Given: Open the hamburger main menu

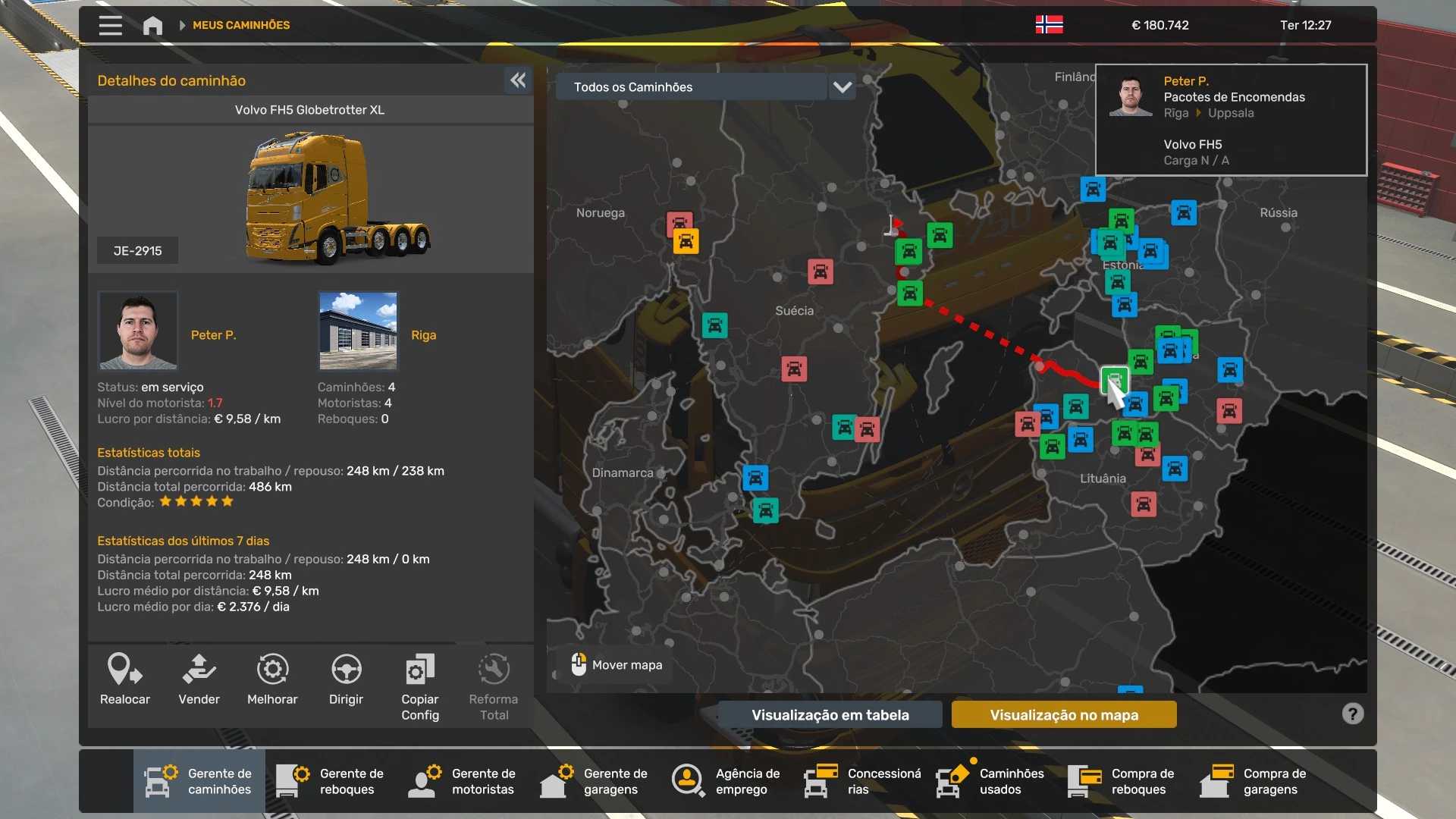Looking at the screenshot, I should coord(110,25).
